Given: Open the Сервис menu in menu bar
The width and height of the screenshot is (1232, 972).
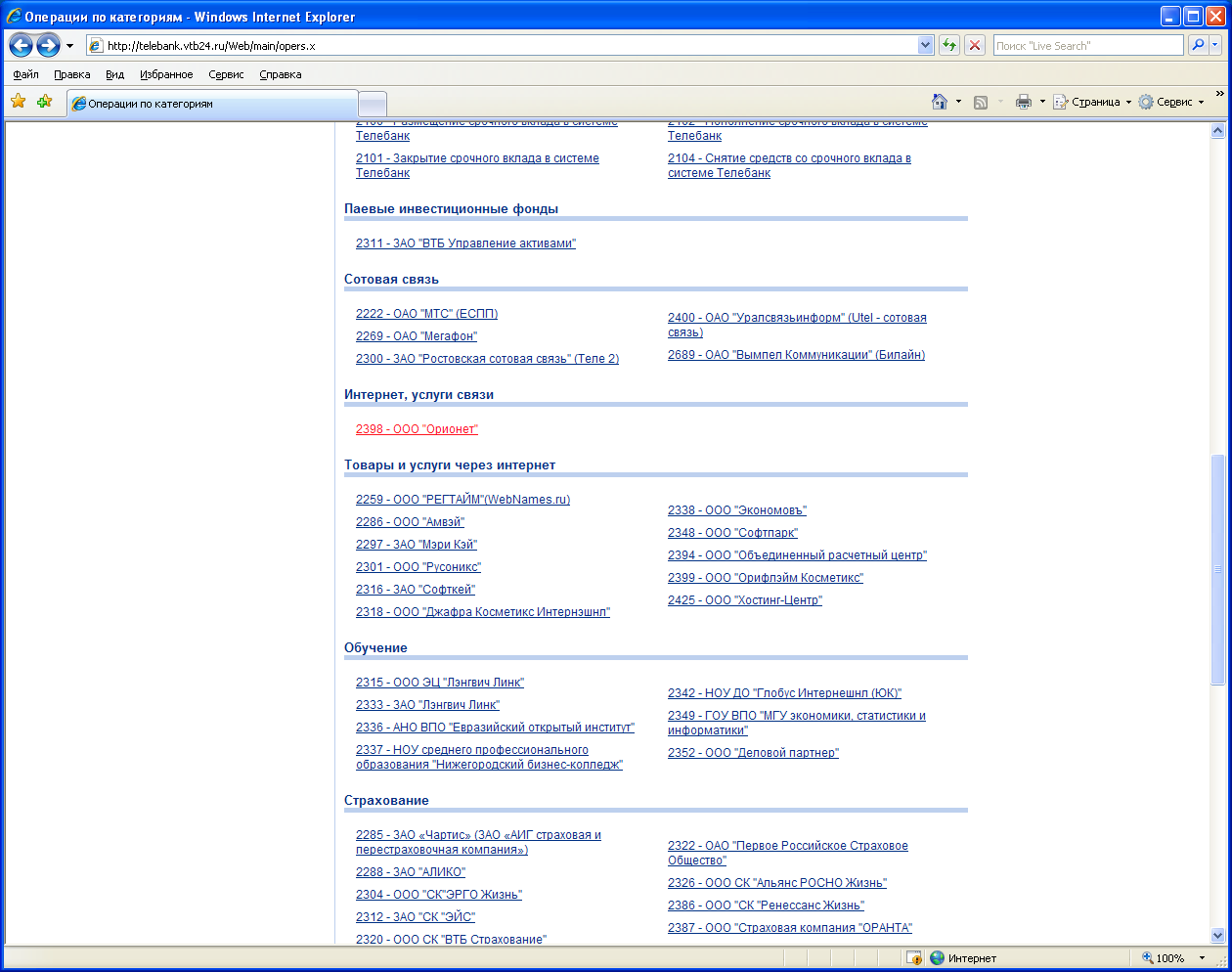Looking at the screenshot, I should (226, 74).
